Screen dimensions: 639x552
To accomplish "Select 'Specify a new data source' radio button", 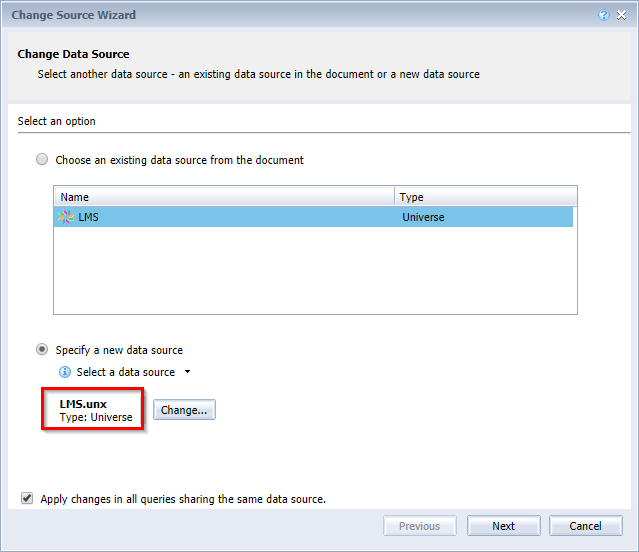I will (x=42, y=350).
